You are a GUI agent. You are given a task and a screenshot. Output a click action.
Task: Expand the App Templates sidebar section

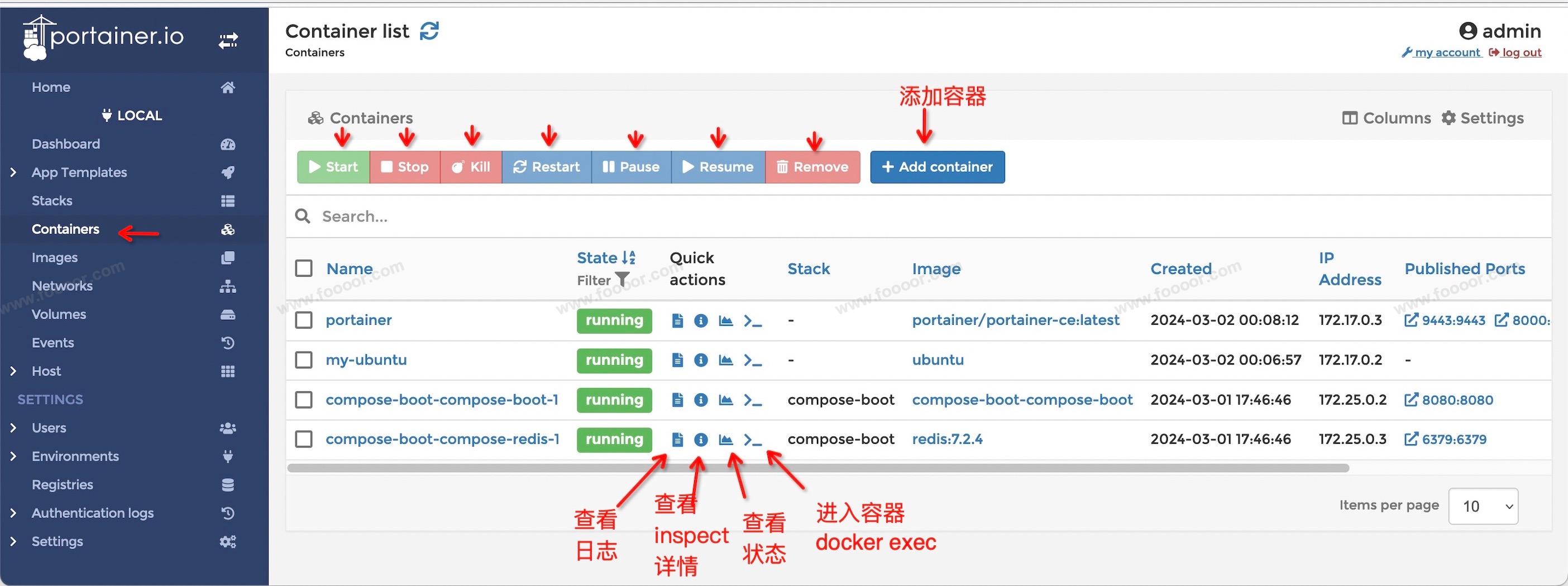(13, 173)
